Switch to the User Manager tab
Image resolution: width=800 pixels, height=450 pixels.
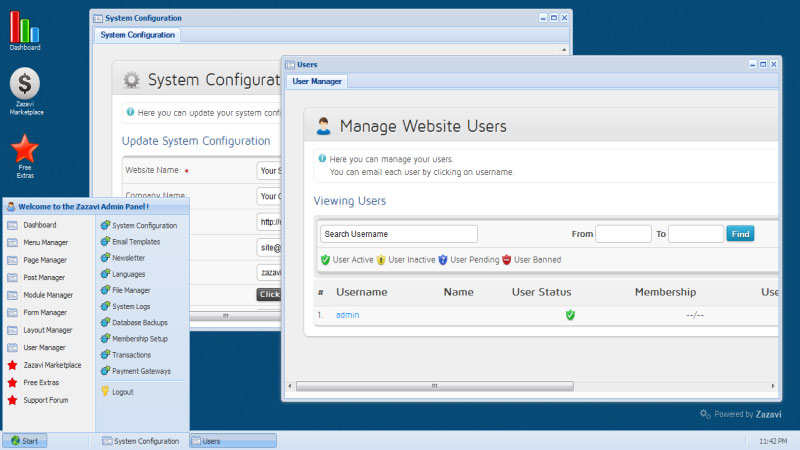[x=317, y=81]
